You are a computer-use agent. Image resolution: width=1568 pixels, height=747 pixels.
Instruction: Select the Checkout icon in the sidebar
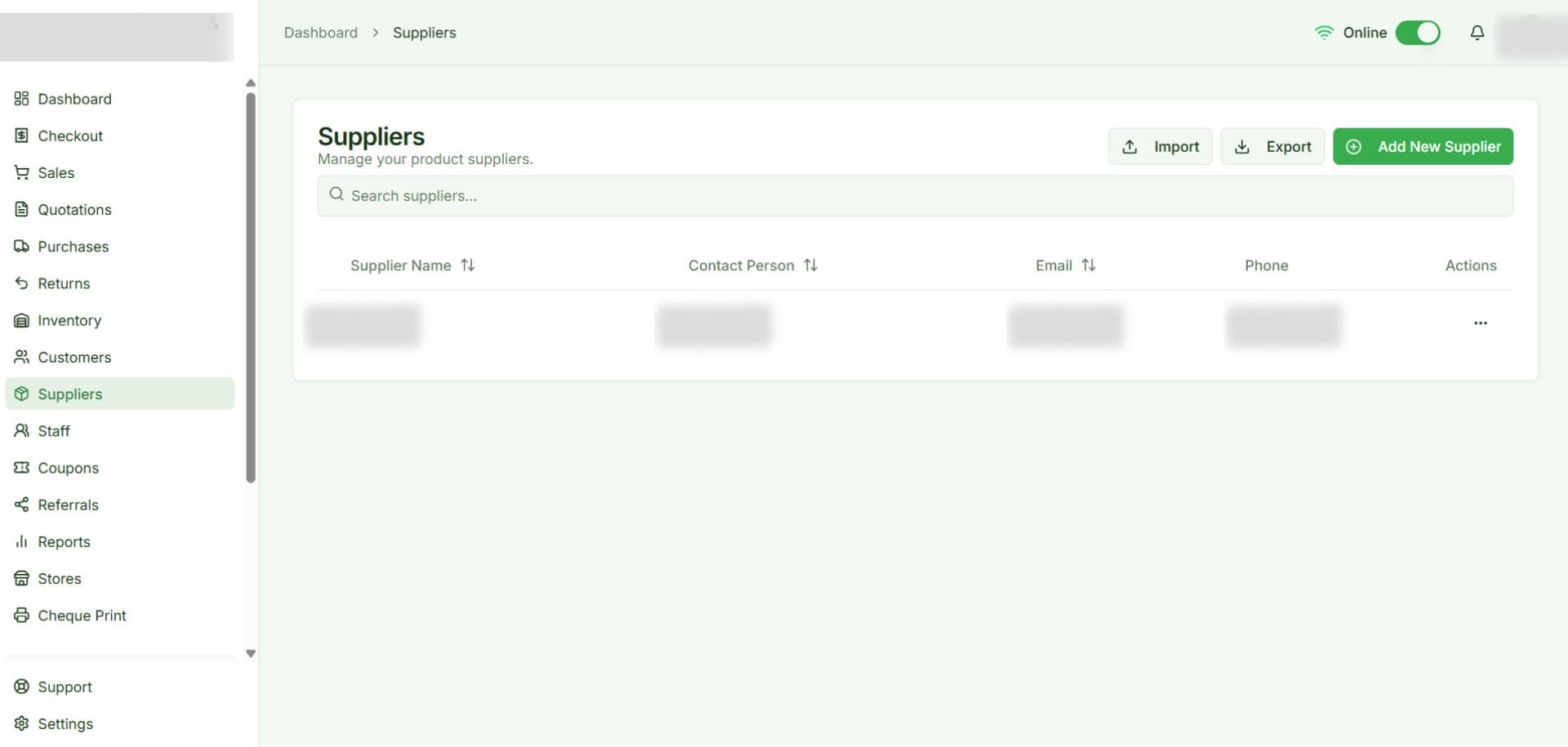[22, 136]
